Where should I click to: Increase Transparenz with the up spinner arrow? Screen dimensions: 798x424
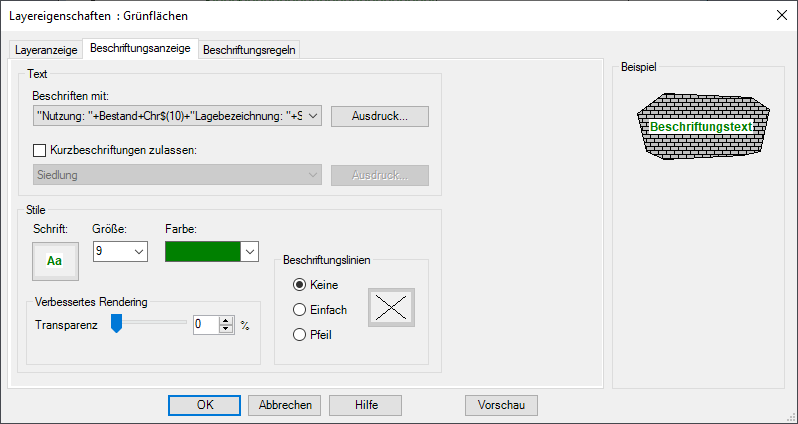point(225,320)
